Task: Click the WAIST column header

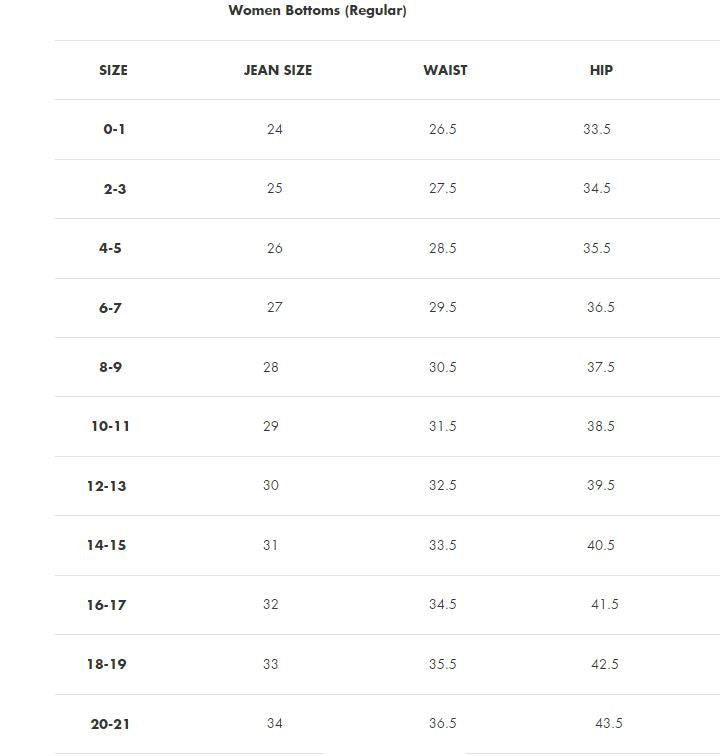Action: (445, 70)
